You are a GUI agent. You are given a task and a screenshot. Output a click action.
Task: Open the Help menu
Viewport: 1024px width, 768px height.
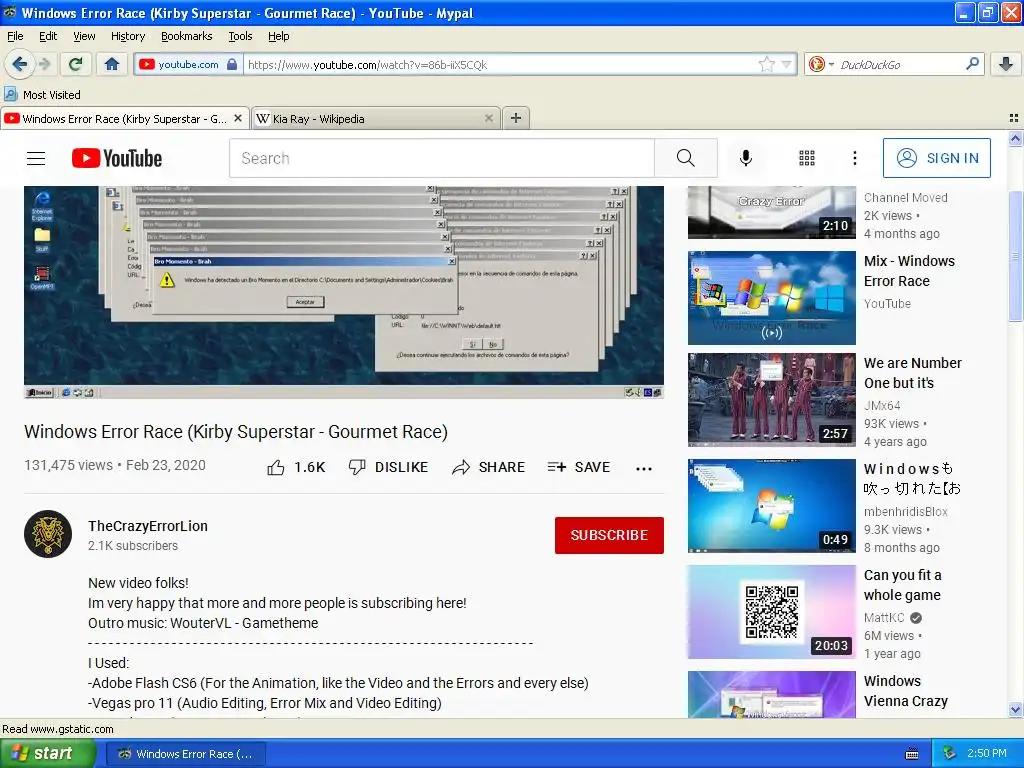278,36
